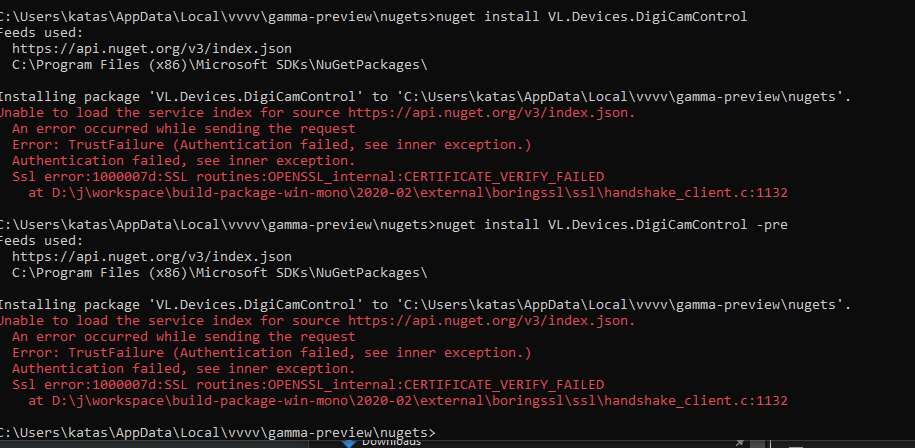
Task: Click the pin icon near bottom edge
Action: pyautogui.click(x=740, y=443)
